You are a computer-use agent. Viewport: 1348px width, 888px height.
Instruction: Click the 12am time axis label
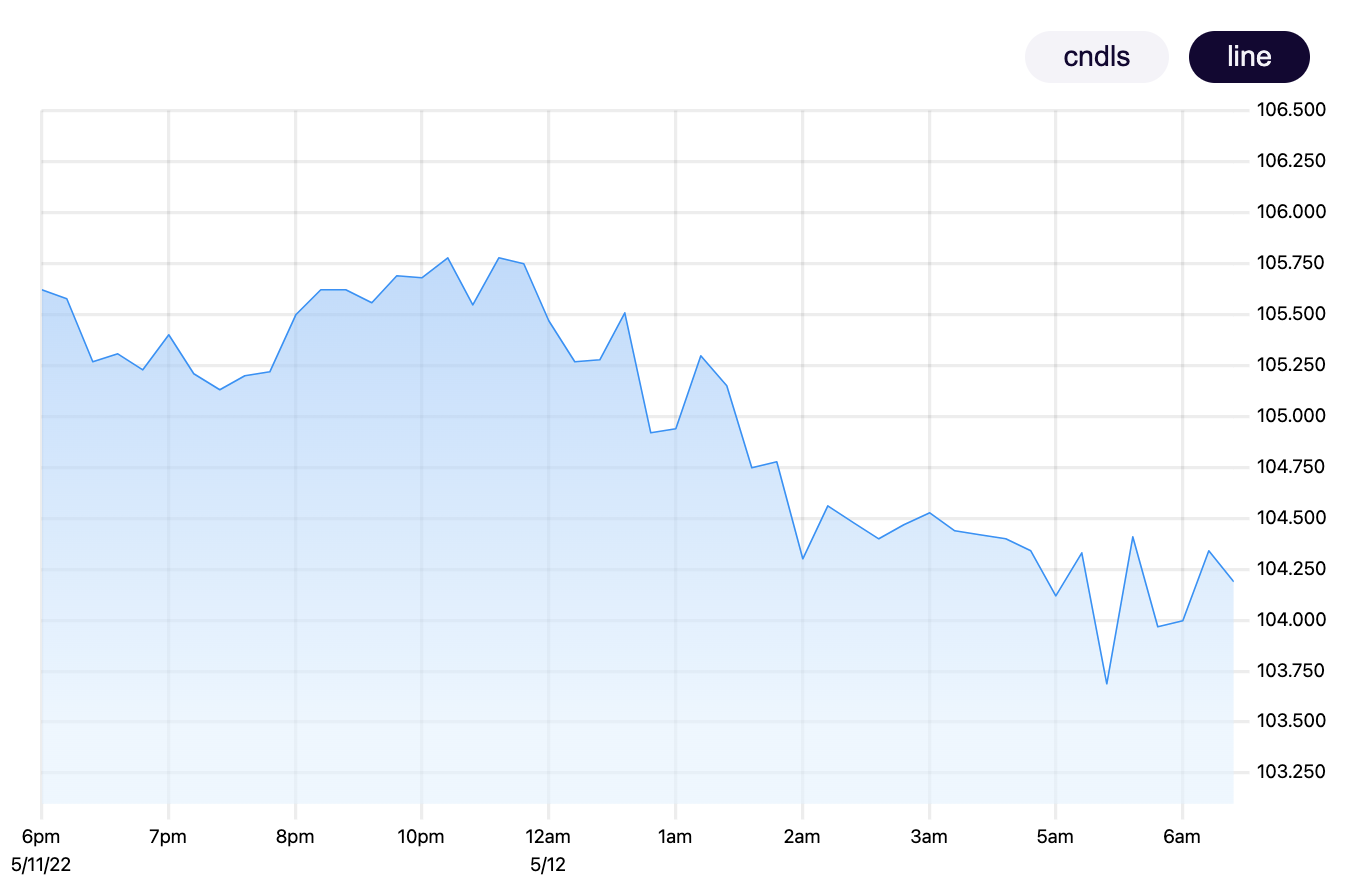[549, 836]
